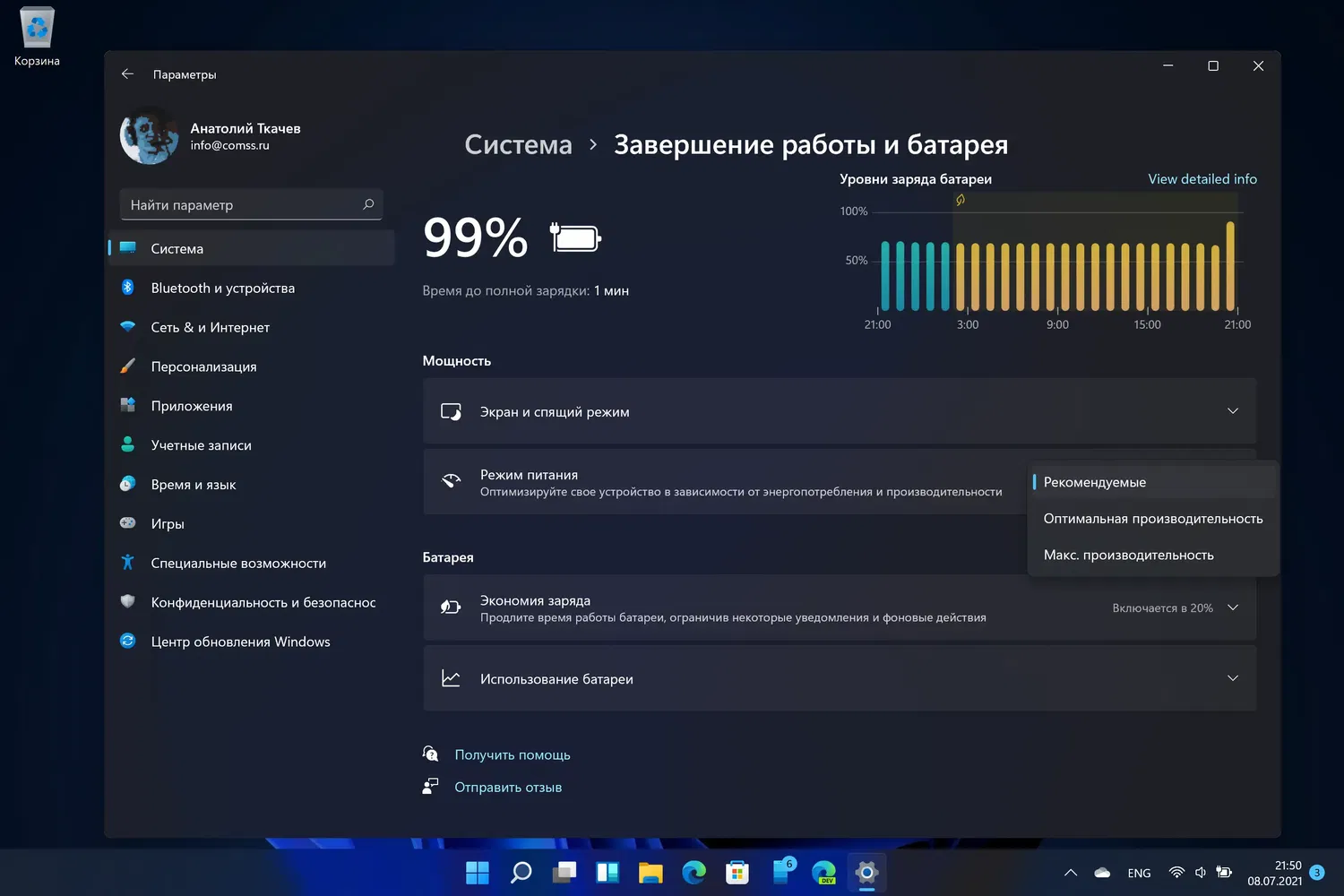Choose Оптимальная производительность power mode

(x=1153, y=519)
